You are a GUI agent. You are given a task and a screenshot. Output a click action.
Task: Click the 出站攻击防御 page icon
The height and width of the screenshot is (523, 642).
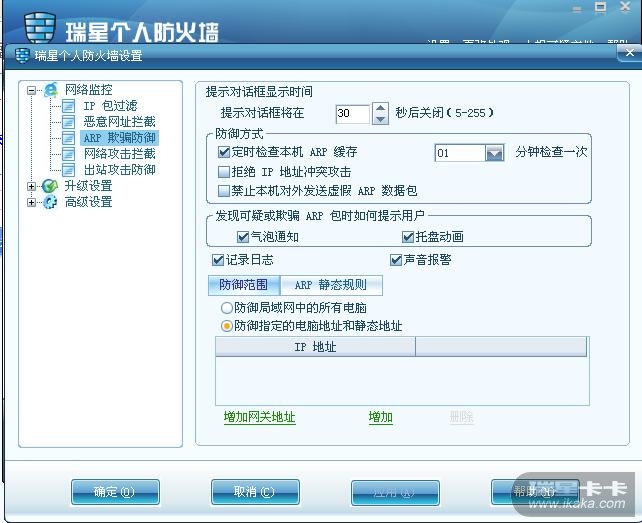[68, 170]
